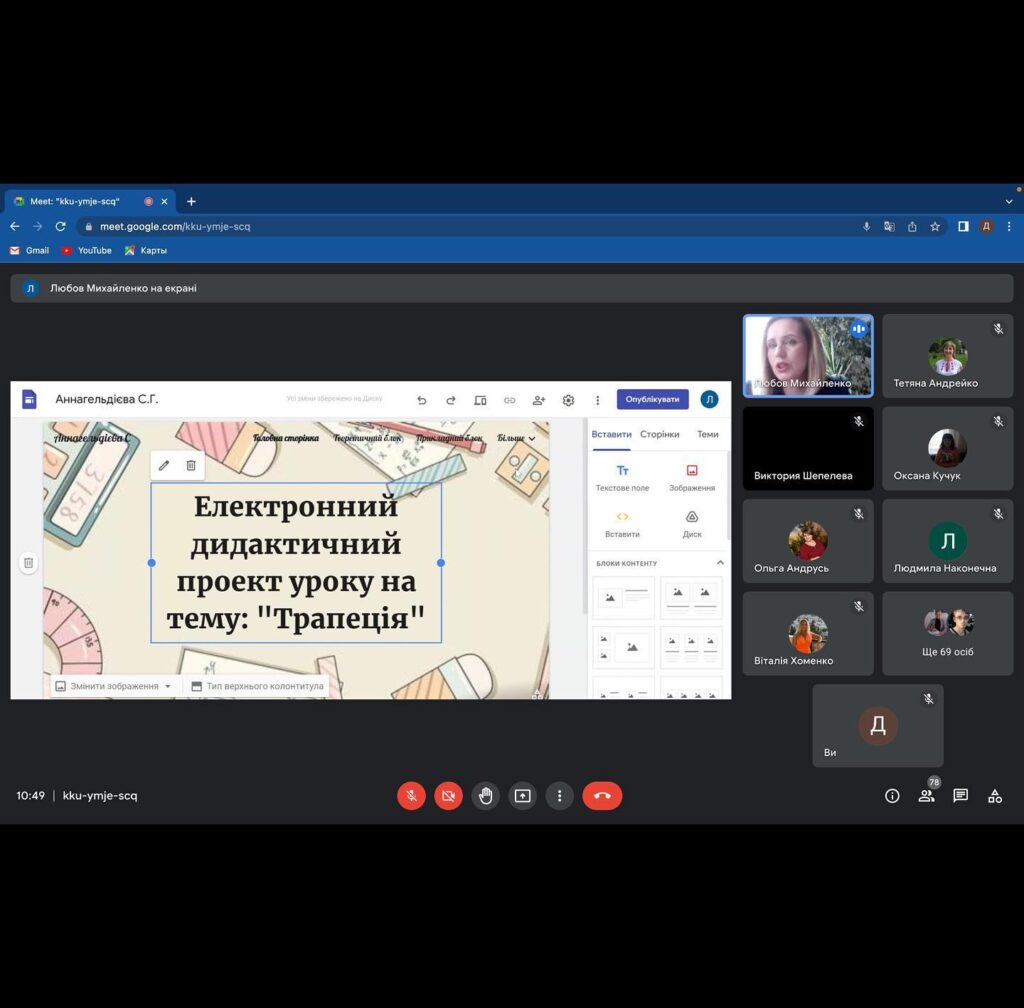Switch to Теми tab in Sites panel
1024x1008 pixels.
click(707, 434)
